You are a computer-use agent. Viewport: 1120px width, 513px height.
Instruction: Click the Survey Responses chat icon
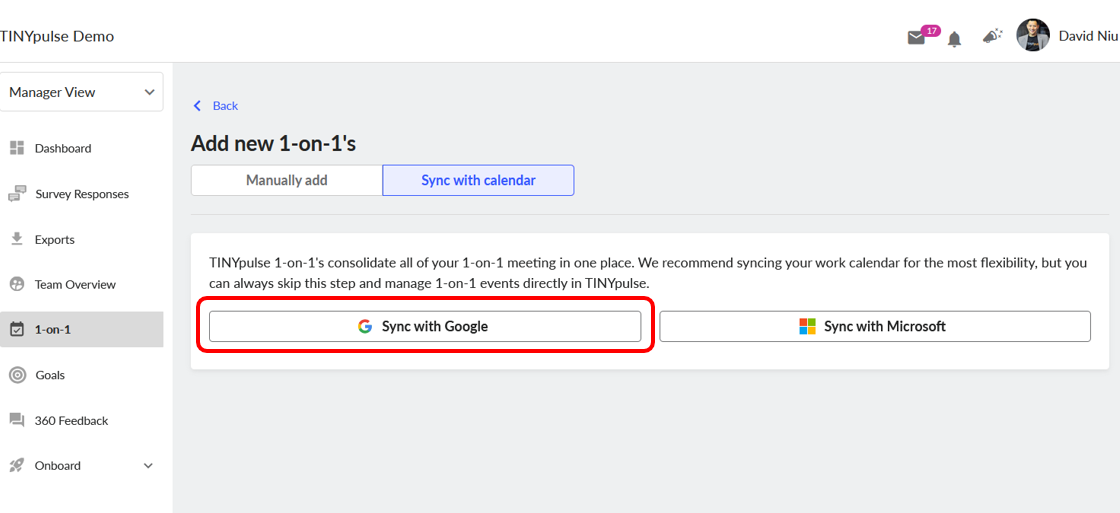pyautogui.click(x=17, y=194)
